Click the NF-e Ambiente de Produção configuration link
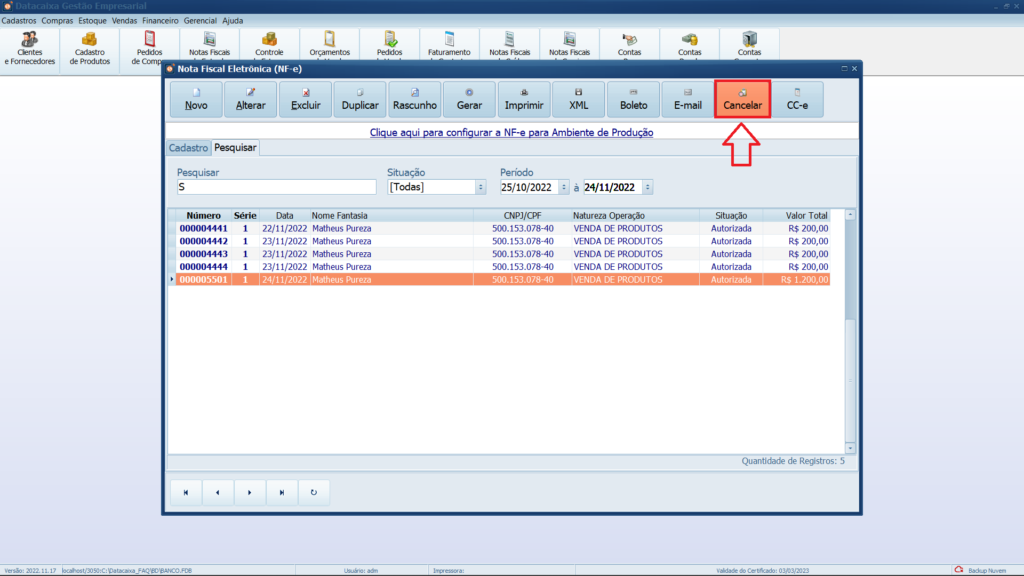 coord(511,132)
